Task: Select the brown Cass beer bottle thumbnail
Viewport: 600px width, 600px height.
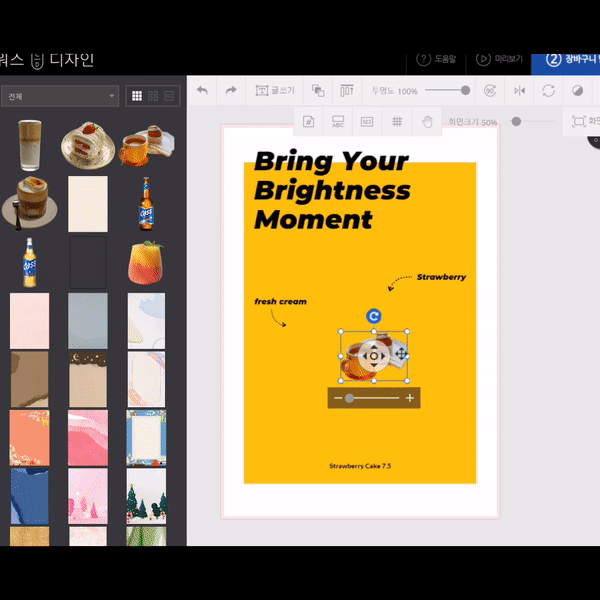Action: [x=147, y=204]
